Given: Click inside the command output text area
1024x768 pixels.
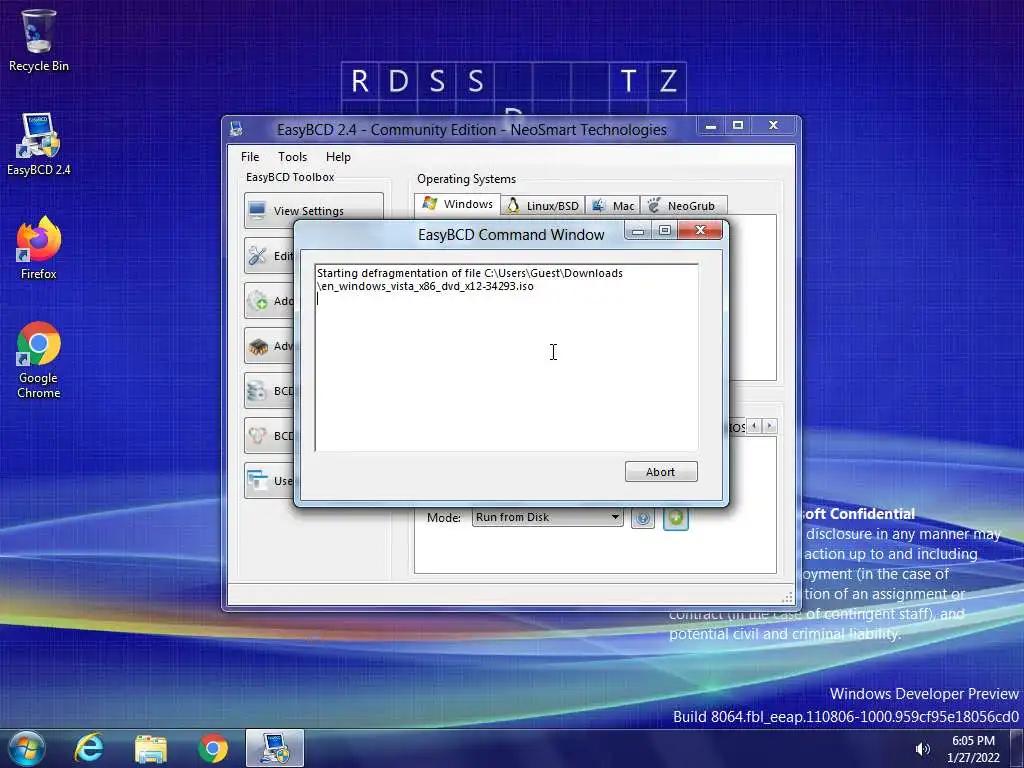Looking at the screenshot, I should point(506,357).
